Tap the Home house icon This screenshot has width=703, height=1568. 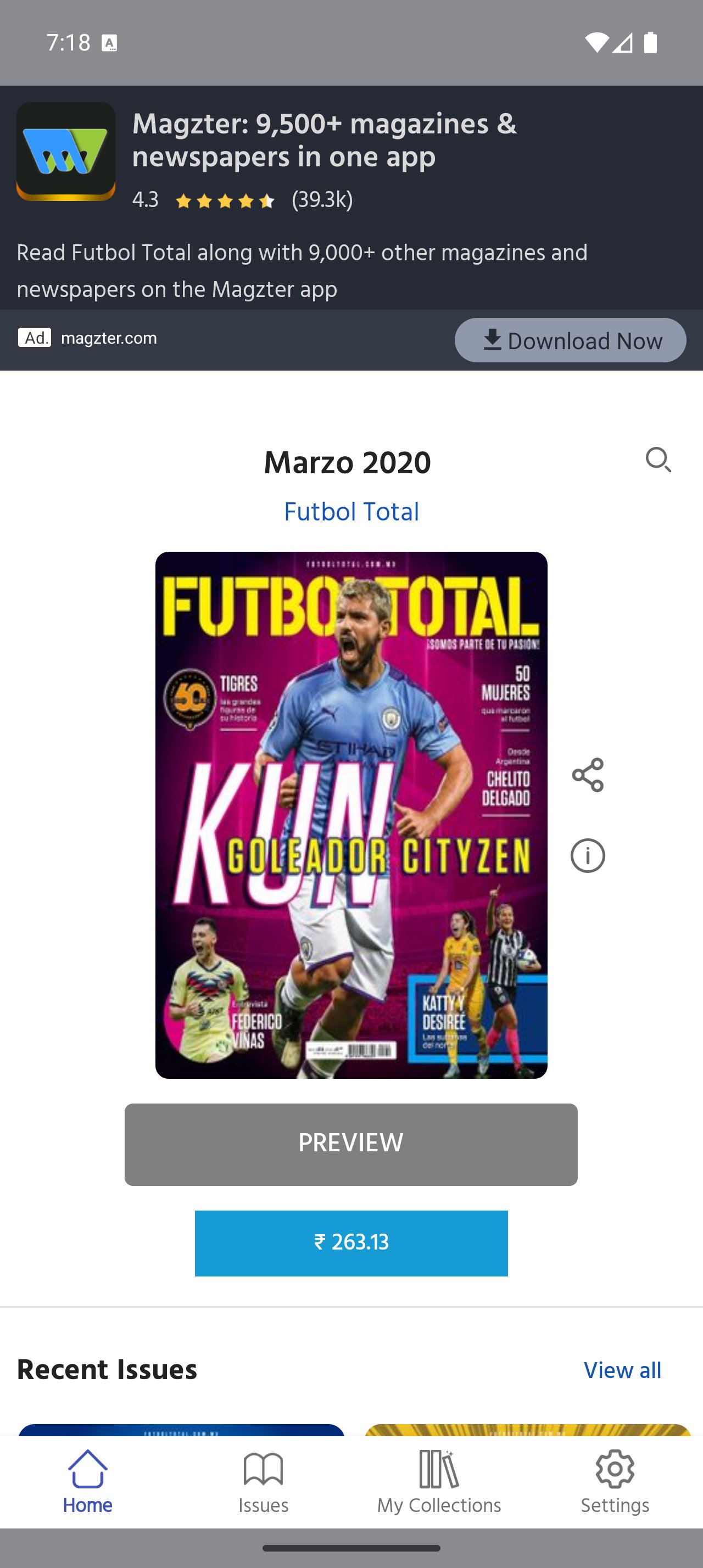[x=88, y=1468]
